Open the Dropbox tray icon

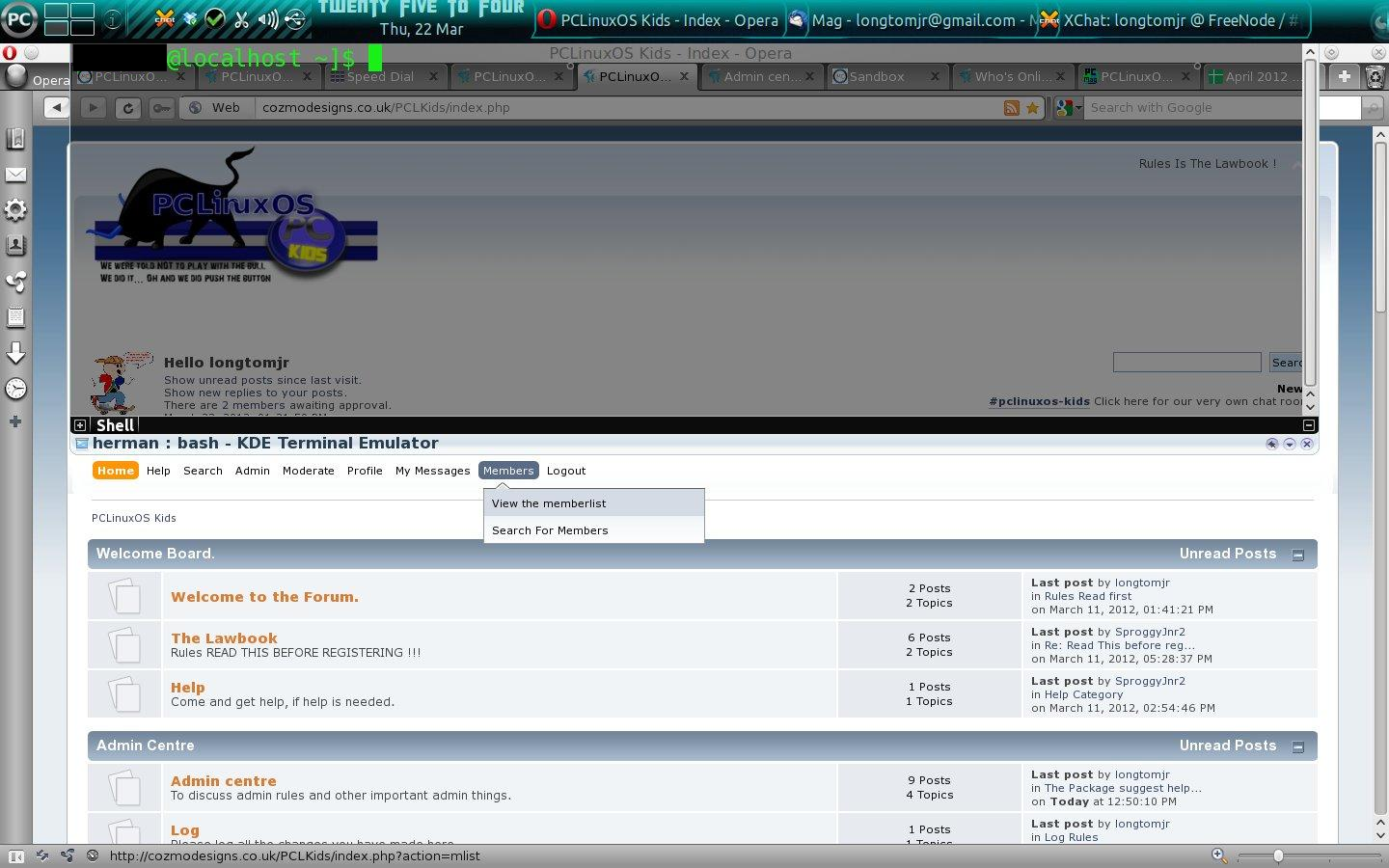(x=191, y=18)
